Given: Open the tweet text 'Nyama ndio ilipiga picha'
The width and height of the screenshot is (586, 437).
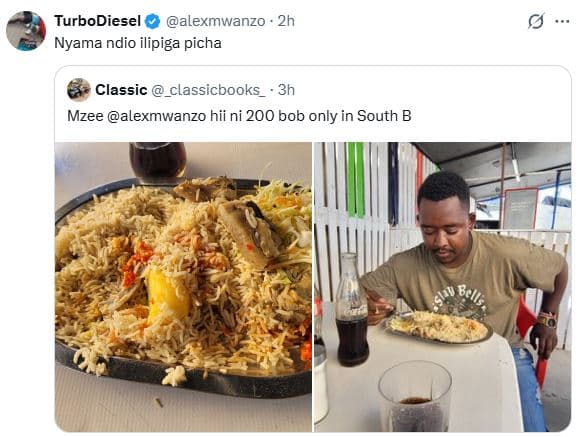Looking at the screenshot, I should pyautogui.click(x=138, y=43).
